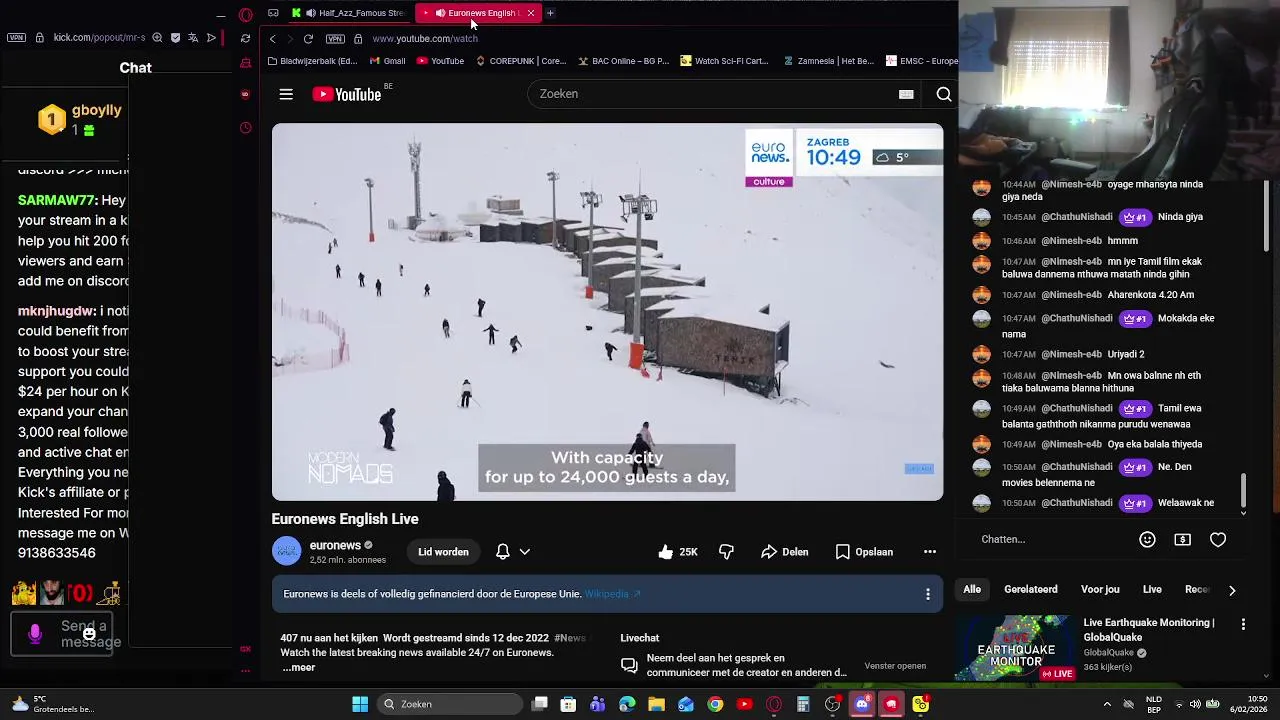1280x720 pixels.
Task: Dislike the Euronews English Live video
Action: pyautogui.click(x=726, y=552)
